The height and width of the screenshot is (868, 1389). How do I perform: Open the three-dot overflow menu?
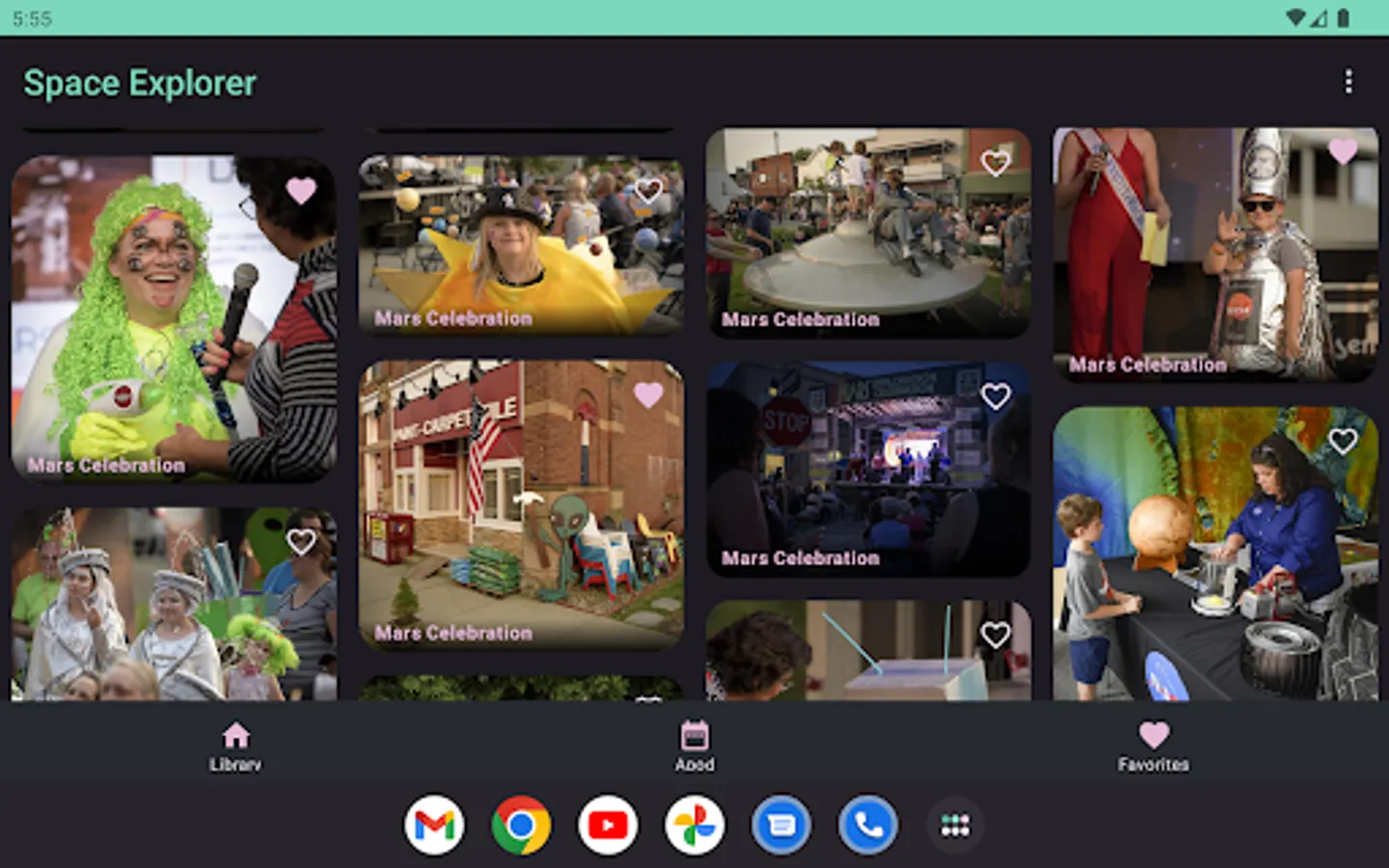click(x=1348, y=82)
